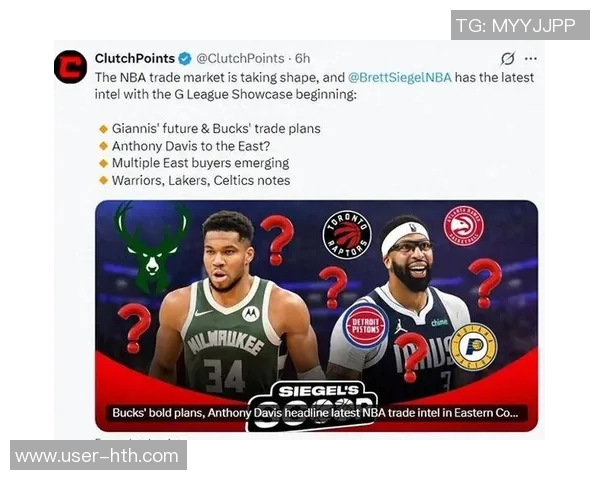Screen dimensions: 600x480
Task: Click the Siegel's Scoop badge
Action: pyautogui.click(x=313, y=406)
